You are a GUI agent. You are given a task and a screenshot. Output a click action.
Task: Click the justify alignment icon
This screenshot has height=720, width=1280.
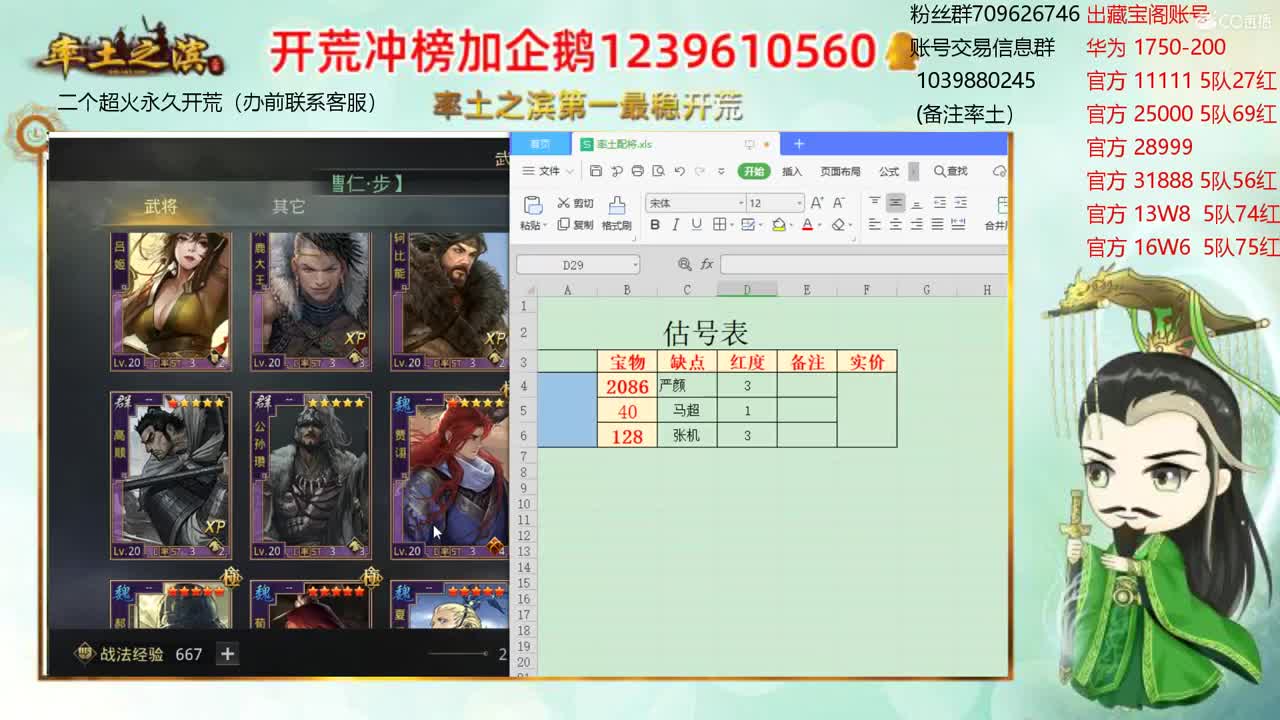(x=938, y=224)
